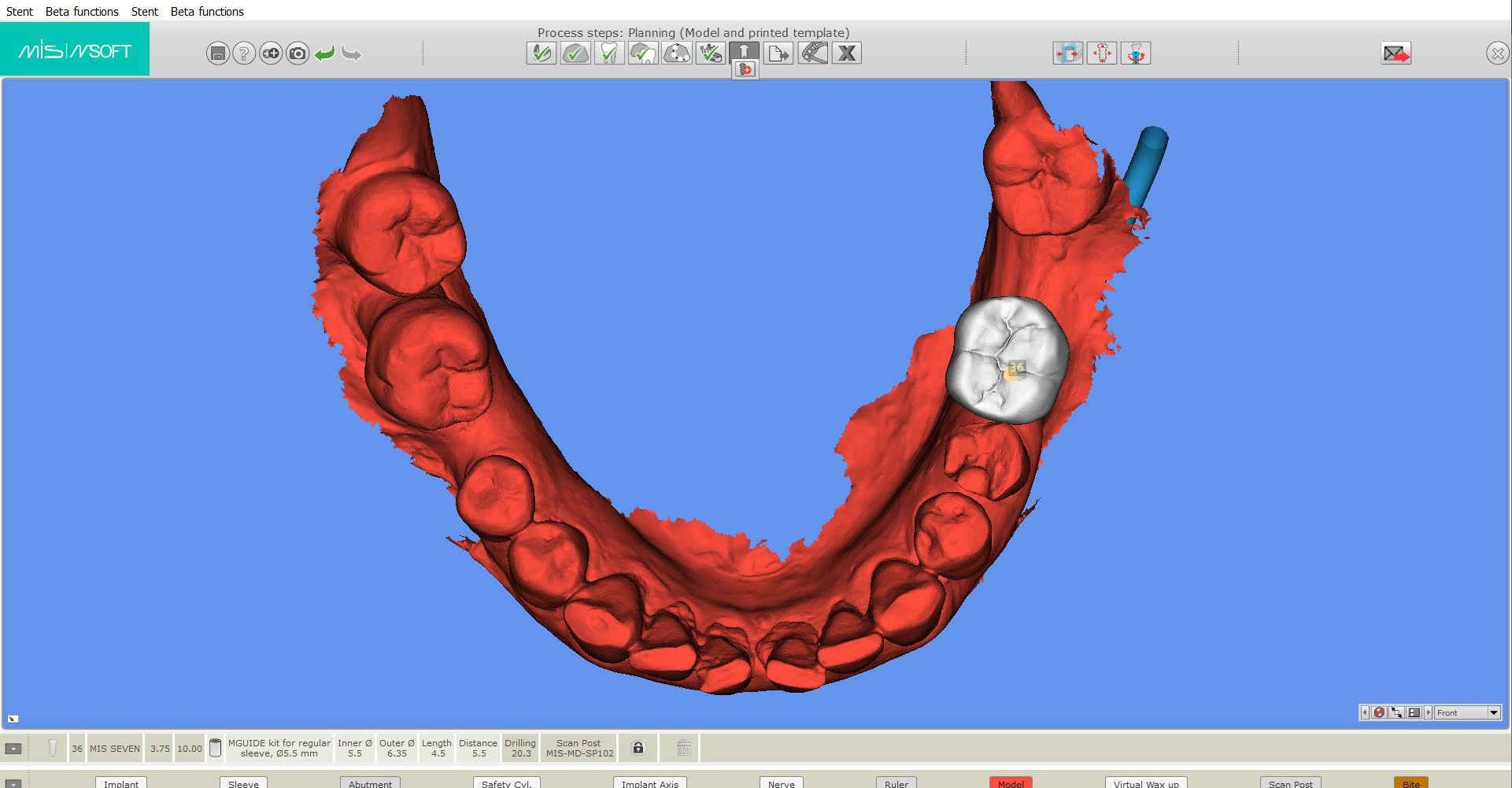Image resolution: width=1512 pixels, height=788 pixels.
Task: Collapse the implant row dropdown arrow
Action: pos(13,749)
